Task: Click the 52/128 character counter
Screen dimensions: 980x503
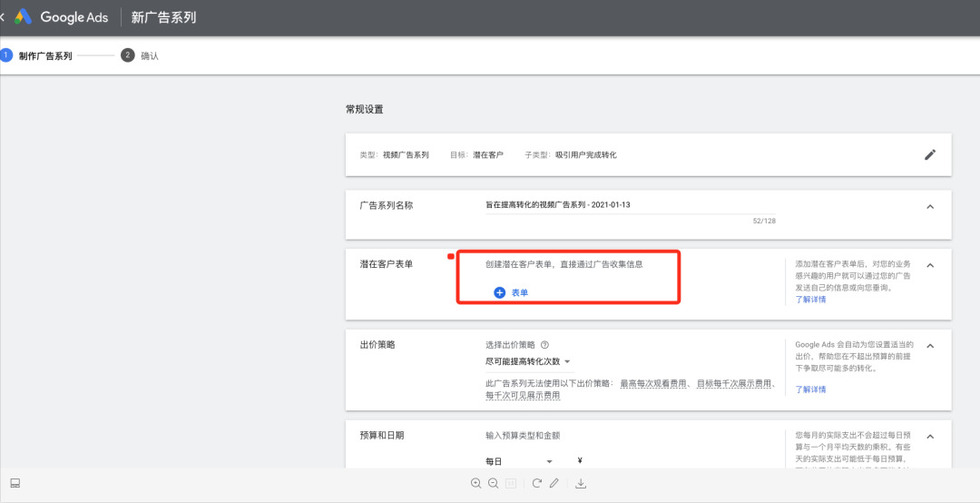Action: 764,221
